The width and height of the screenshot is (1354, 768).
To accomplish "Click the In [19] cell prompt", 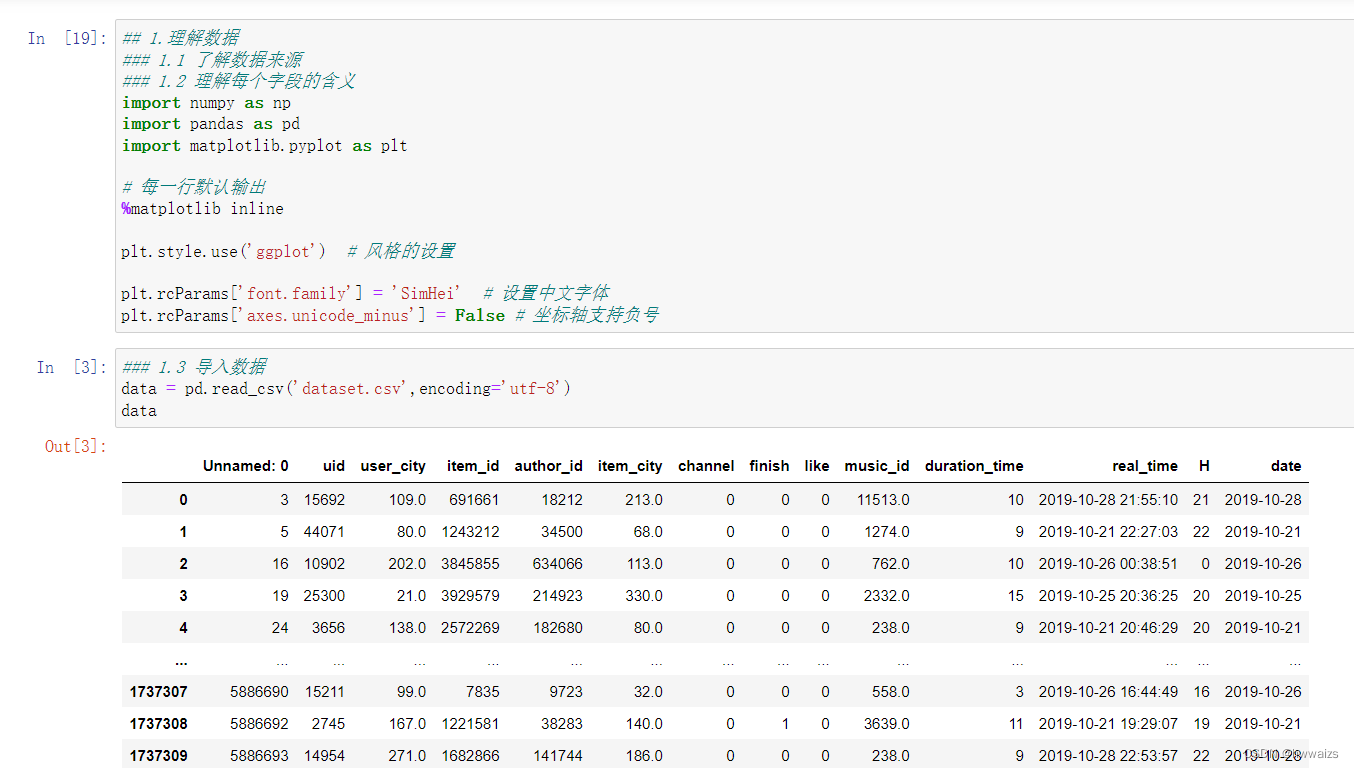I will [x=66, y=39].
